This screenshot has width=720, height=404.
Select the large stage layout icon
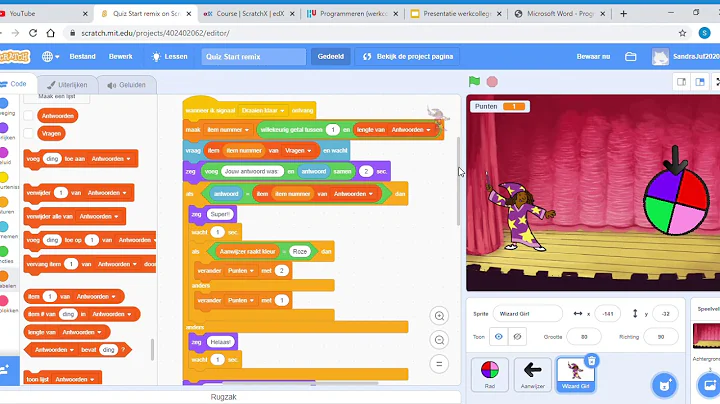(700, 82)
